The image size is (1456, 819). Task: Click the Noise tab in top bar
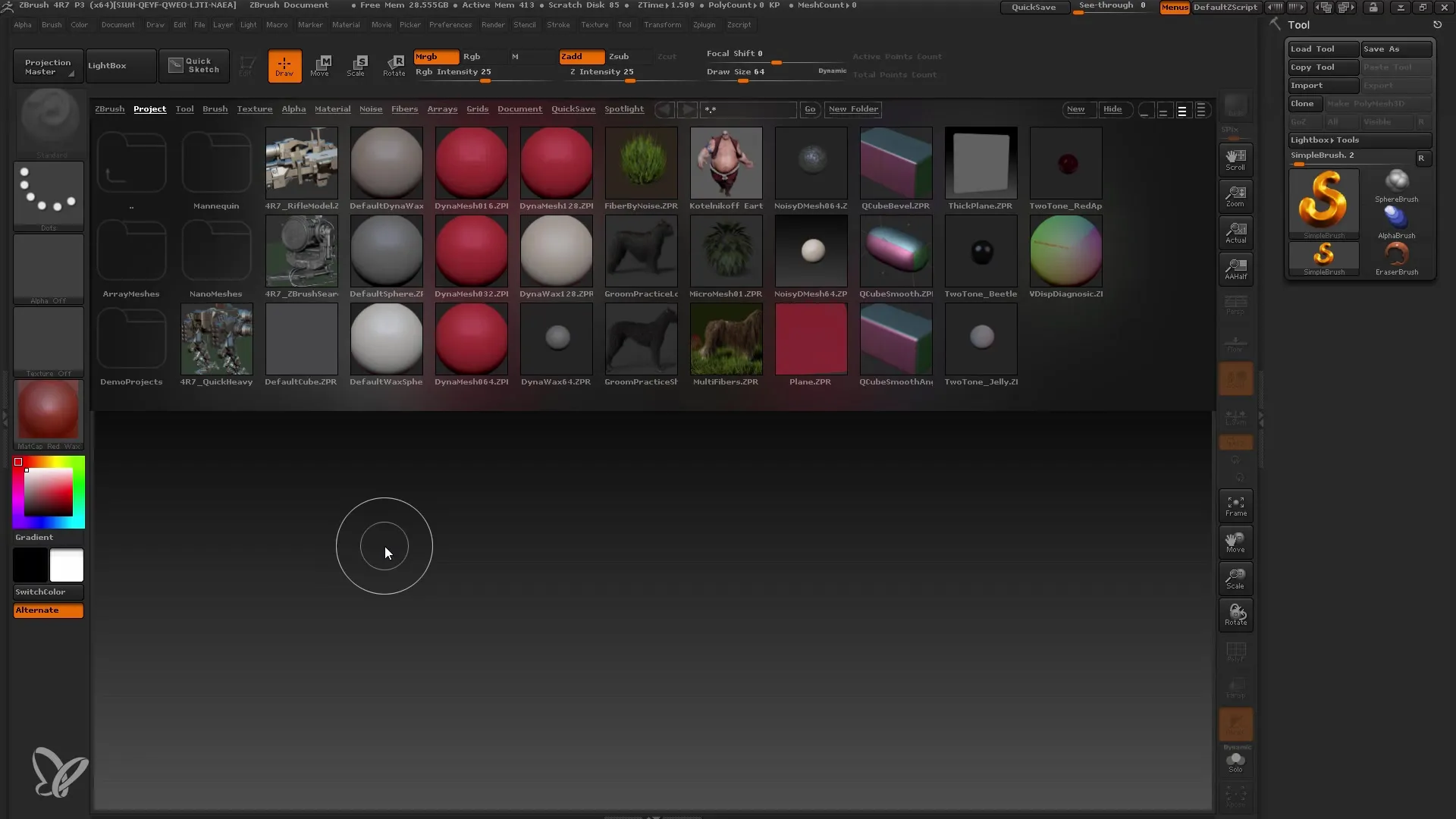point(370,108)
